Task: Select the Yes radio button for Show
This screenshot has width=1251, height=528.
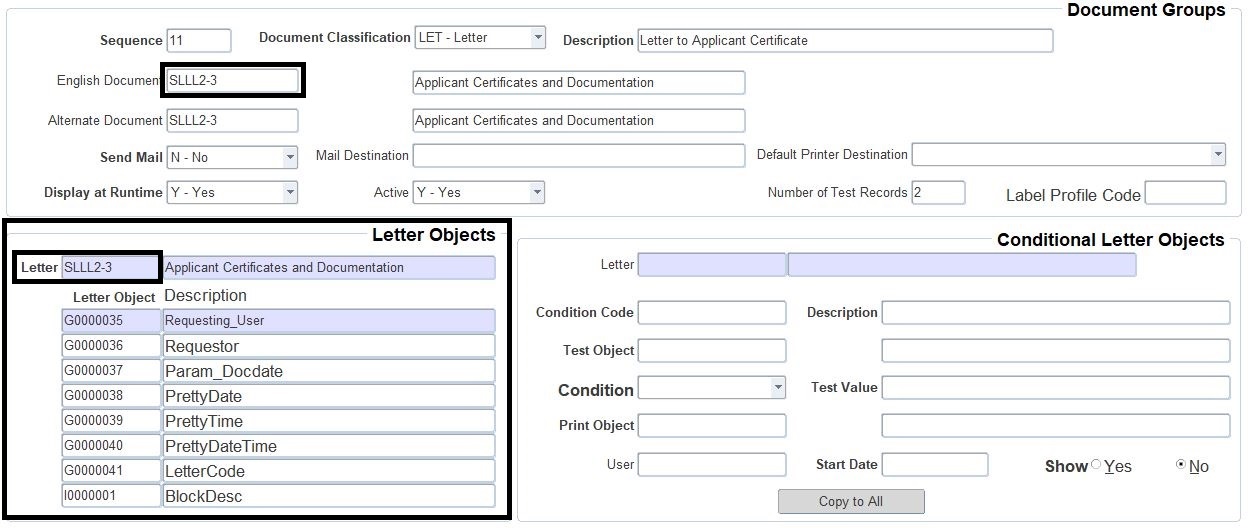Action: pyautogui.click(x=1096, y=465)
